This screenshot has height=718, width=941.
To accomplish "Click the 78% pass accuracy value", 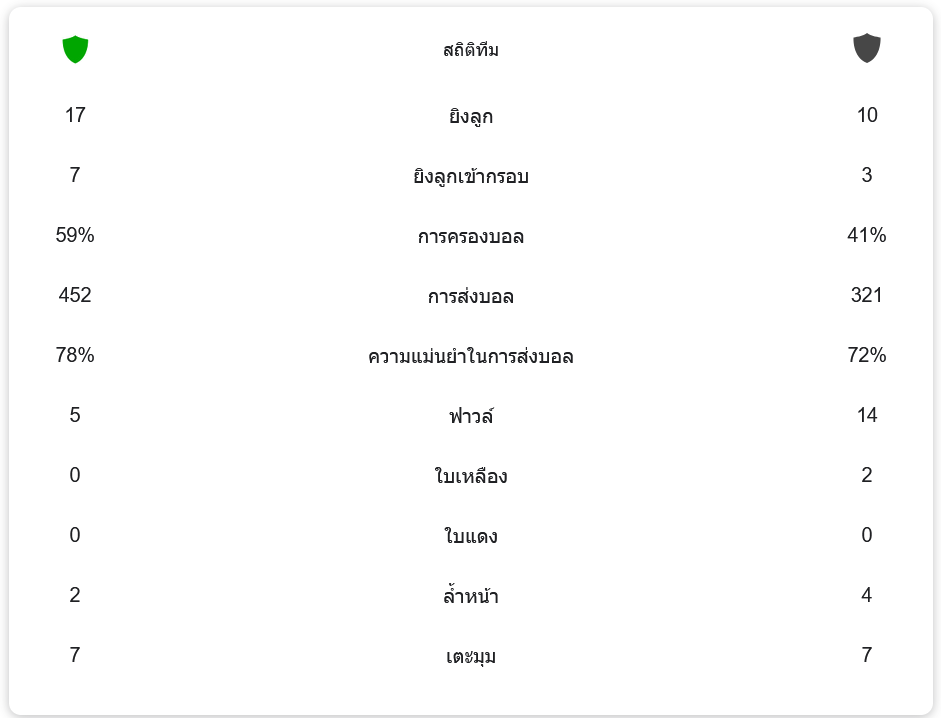I will pyautogui.click(x=75, y=355).
